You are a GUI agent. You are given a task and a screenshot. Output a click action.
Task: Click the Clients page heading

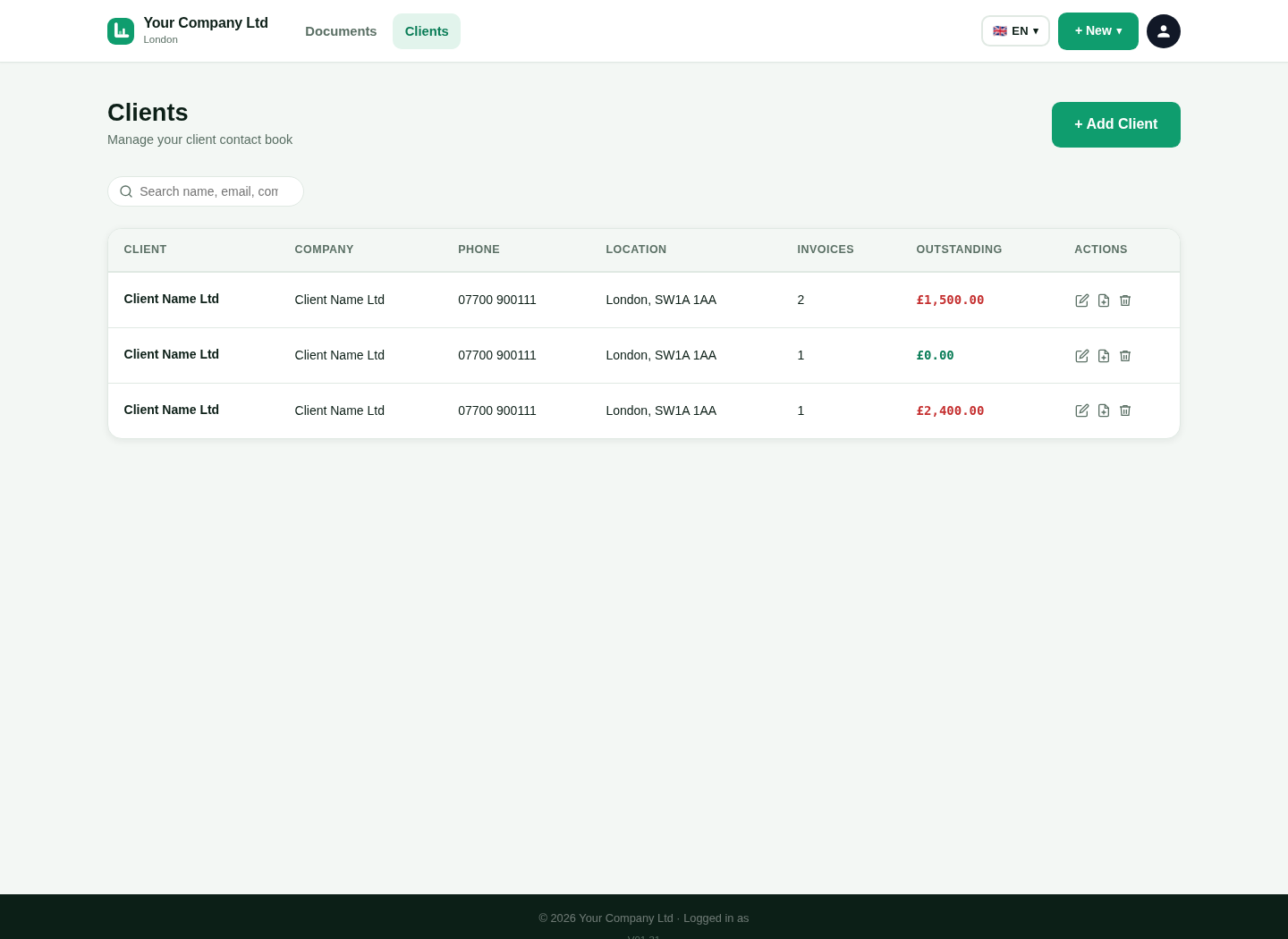click(148, 113)
